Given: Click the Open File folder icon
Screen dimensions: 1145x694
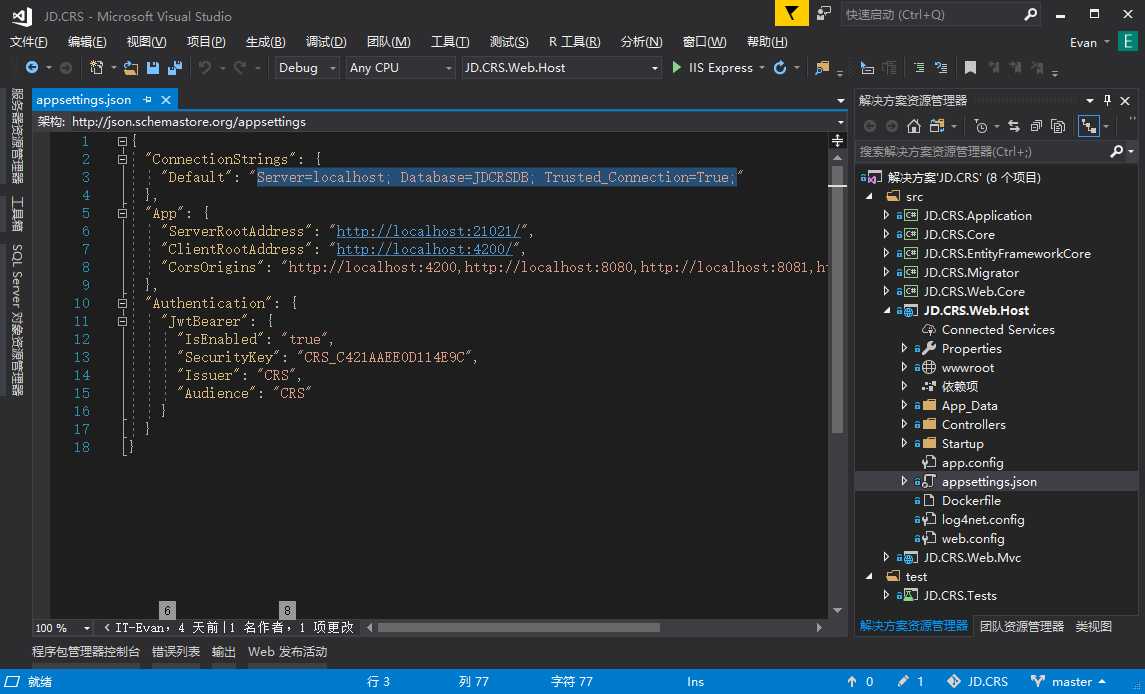Looking at the screenshot, I should point(131,67).
